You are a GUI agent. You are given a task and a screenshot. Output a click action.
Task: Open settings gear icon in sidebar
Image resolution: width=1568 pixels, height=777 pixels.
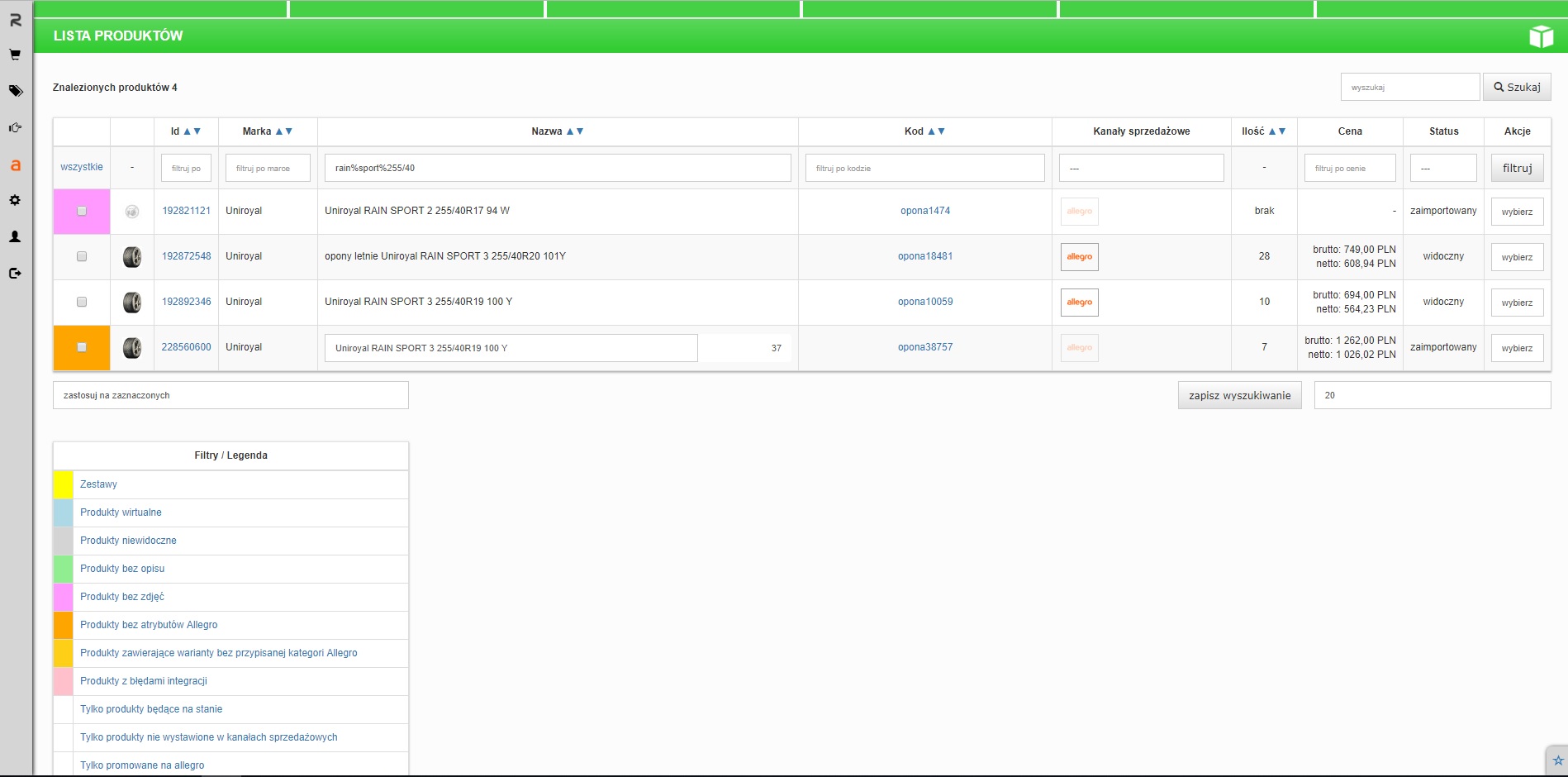(x=15, y=200)
